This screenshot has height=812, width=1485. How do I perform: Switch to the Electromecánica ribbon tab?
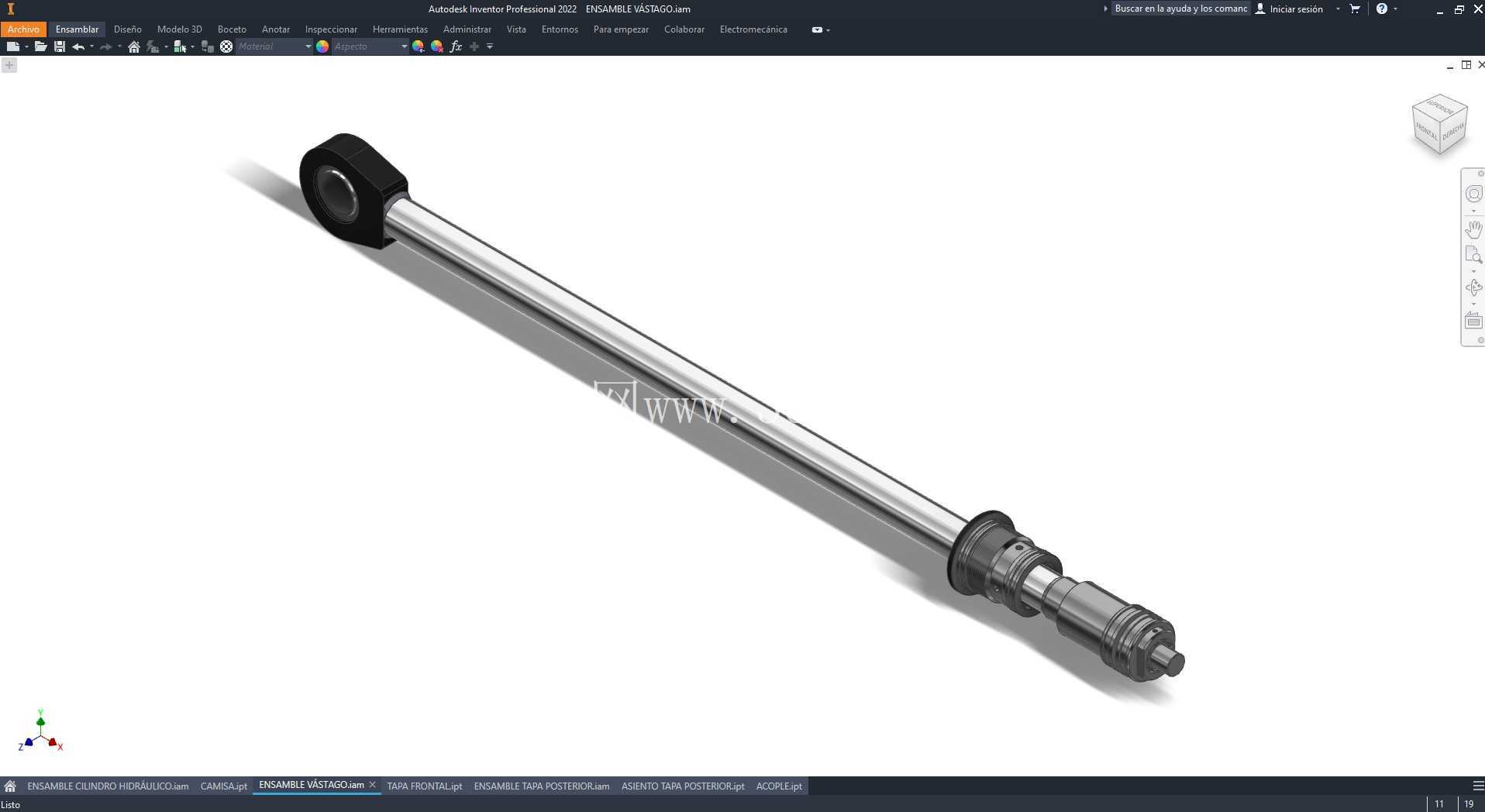[753, 29]
